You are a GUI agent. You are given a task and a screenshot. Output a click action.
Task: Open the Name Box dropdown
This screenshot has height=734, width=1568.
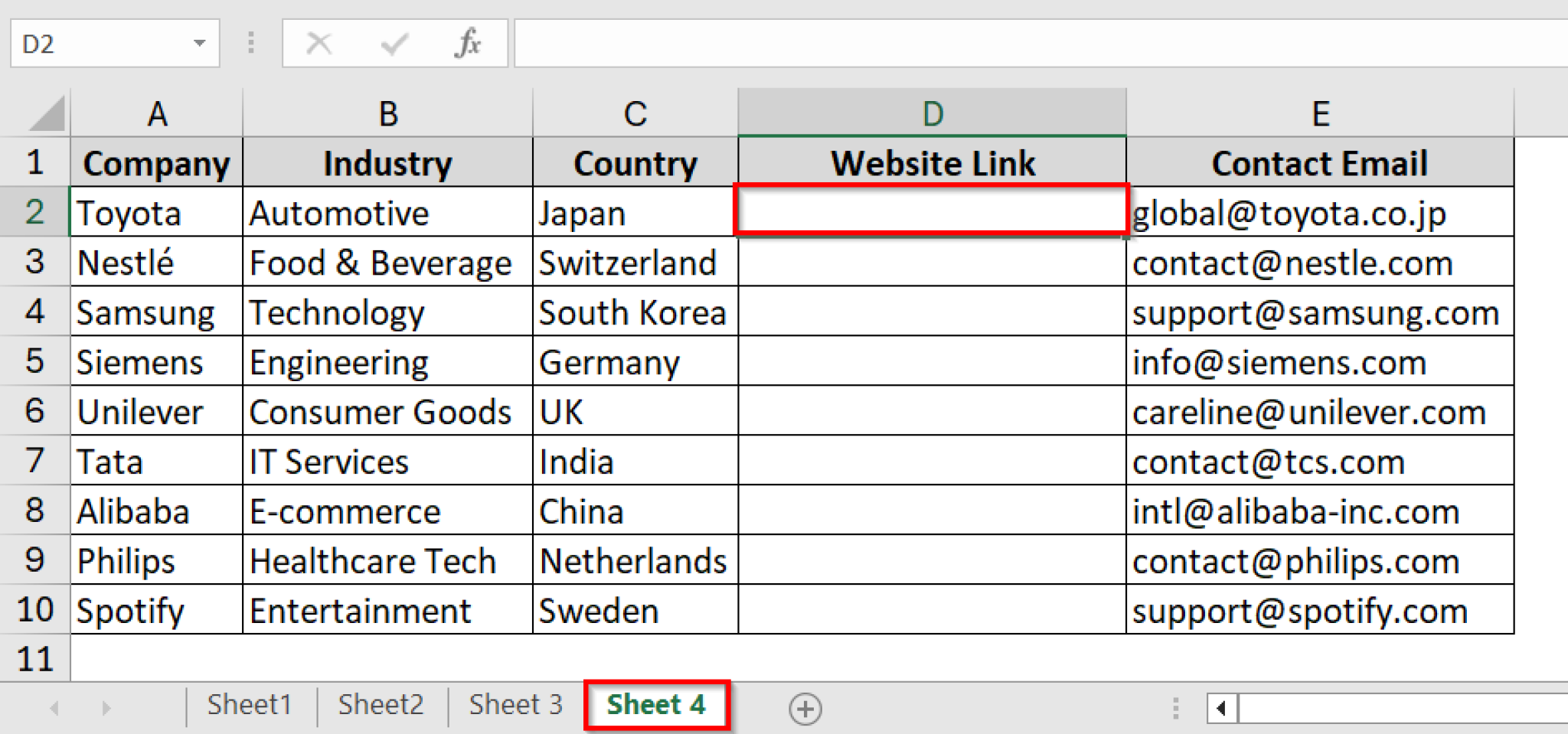pos(198,44)
